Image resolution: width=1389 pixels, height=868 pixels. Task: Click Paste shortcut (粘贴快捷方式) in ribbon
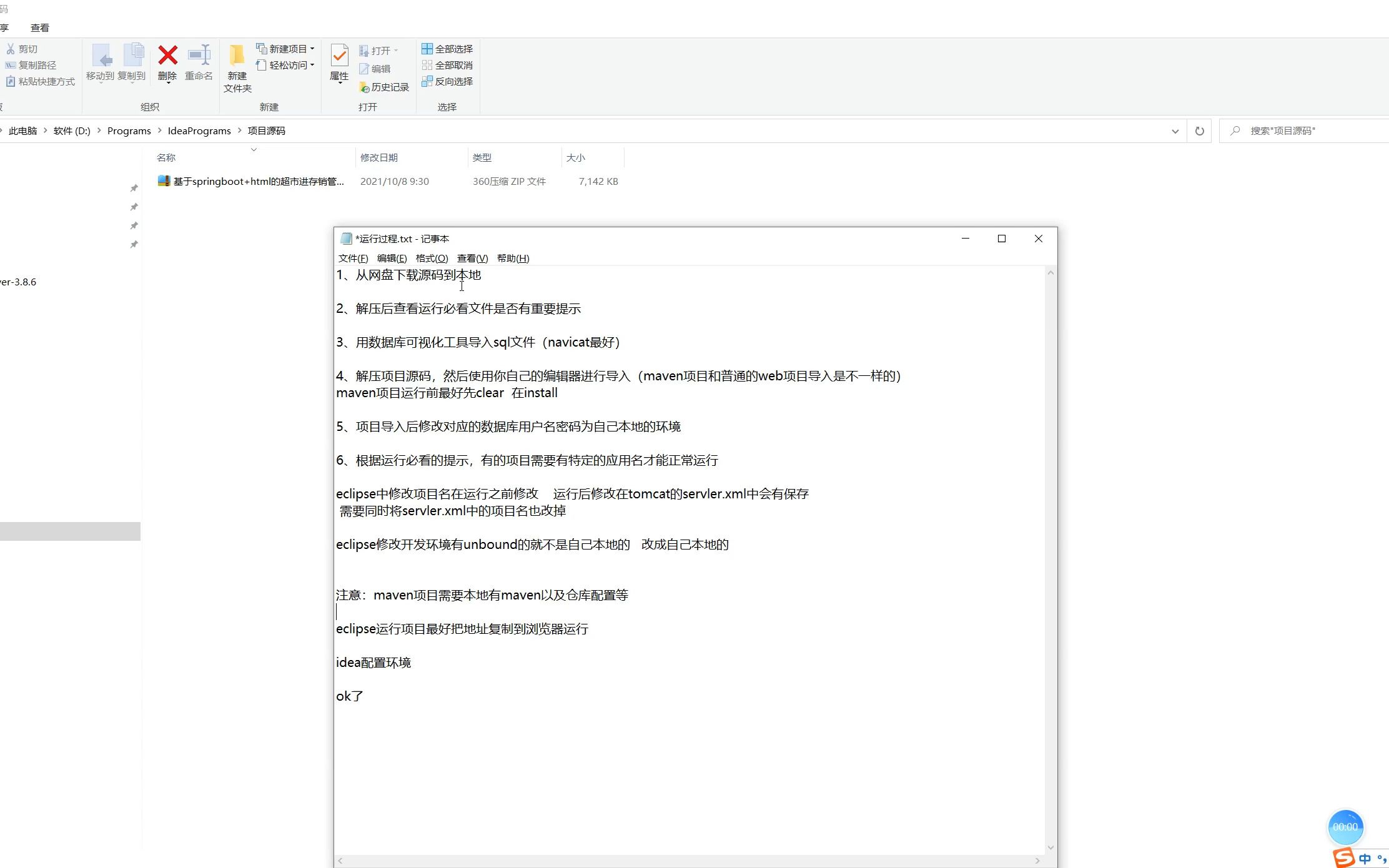[40, 81]
